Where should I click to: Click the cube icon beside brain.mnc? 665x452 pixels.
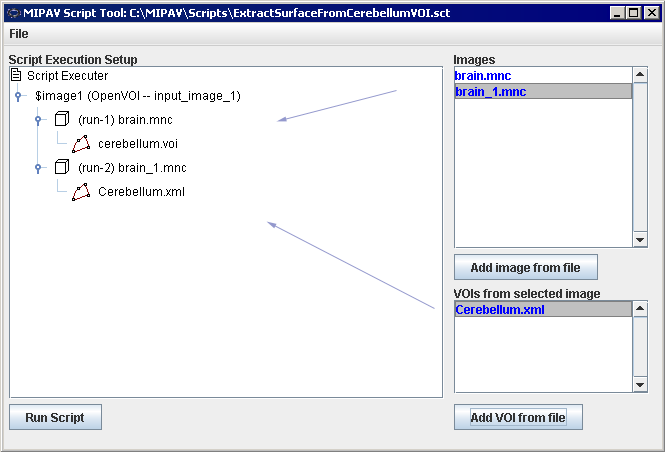(62, 119)
